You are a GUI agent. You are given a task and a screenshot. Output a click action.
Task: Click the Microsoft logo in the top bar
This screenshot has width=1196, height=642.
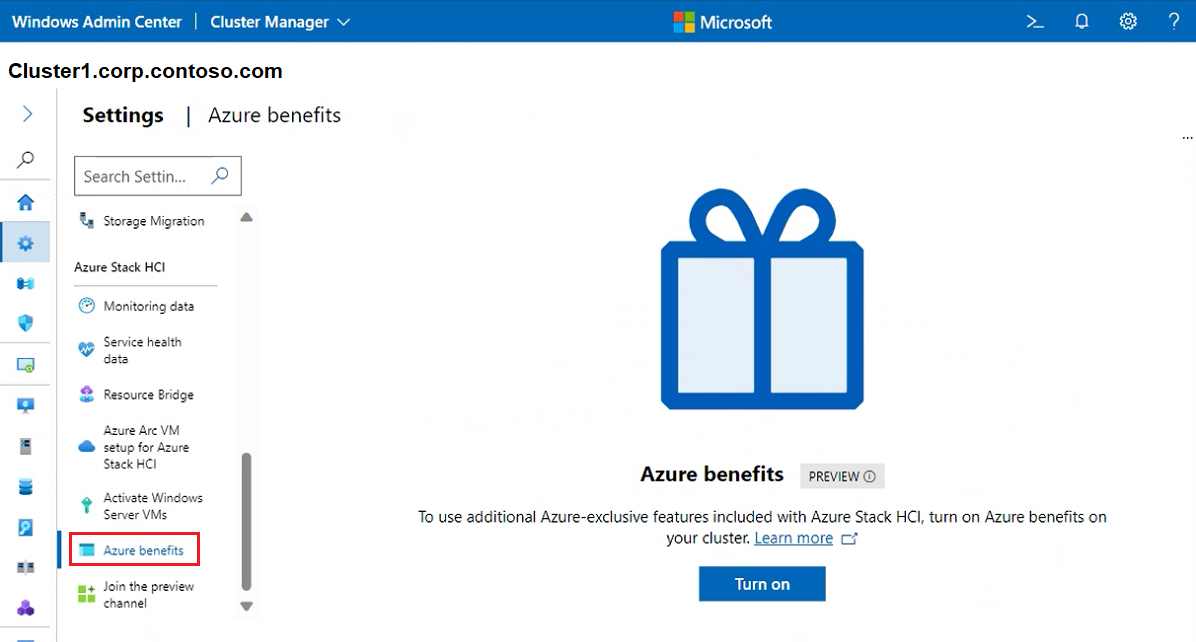coord(722,21)
